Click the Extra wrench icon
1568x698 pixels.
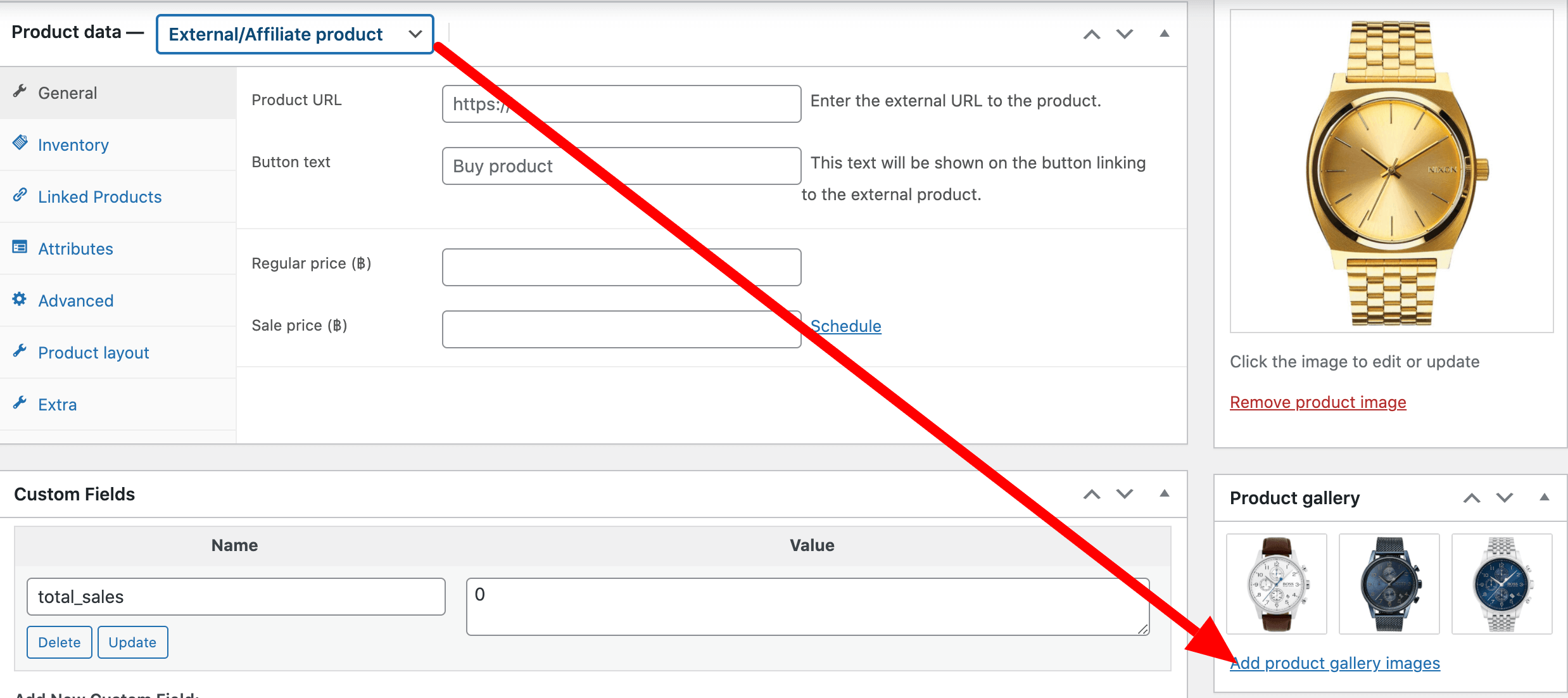click(20, 403)
